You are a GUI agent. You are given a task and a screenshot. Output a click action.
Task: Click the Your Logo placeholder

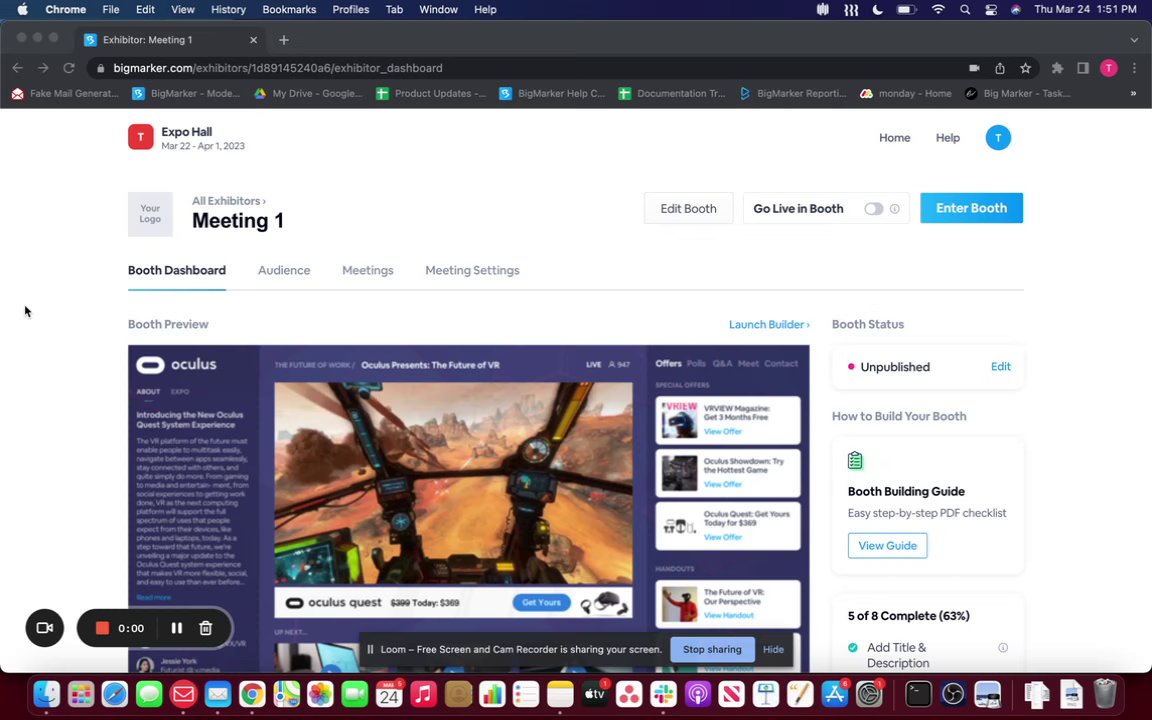[x=150, y=214]
